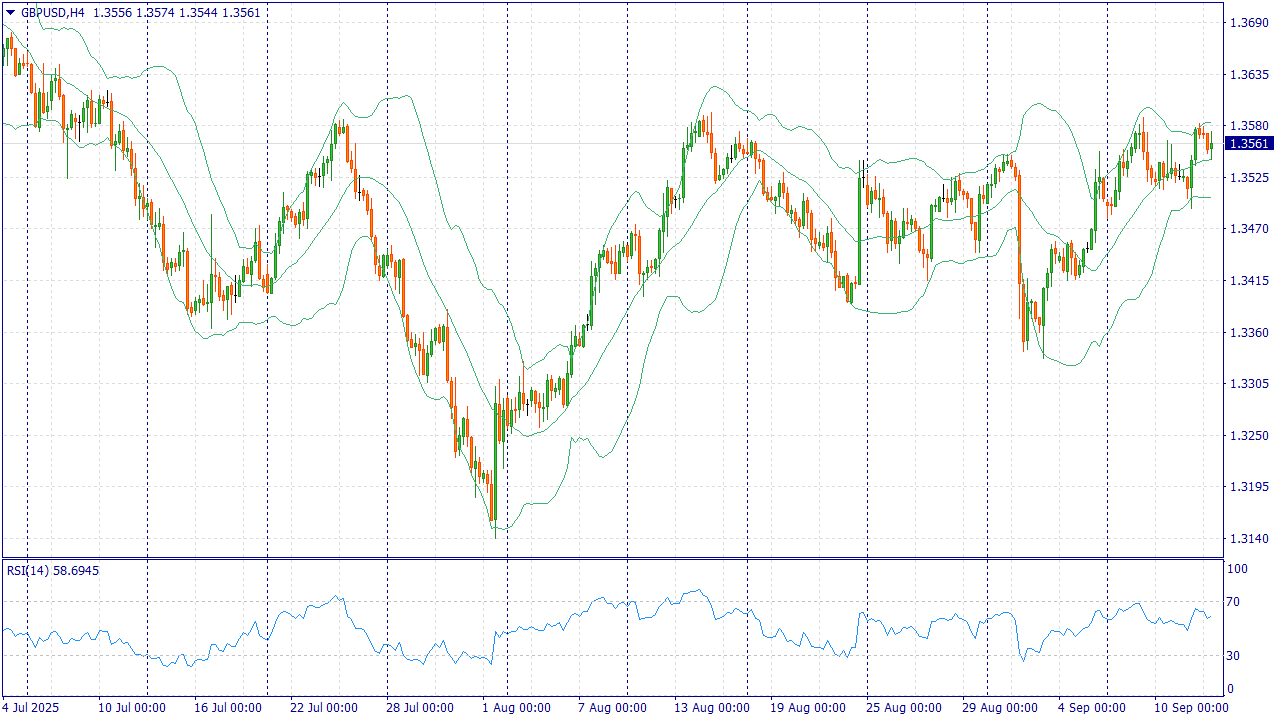Click the 1.3305 price axis label

tap(1249, 384)
